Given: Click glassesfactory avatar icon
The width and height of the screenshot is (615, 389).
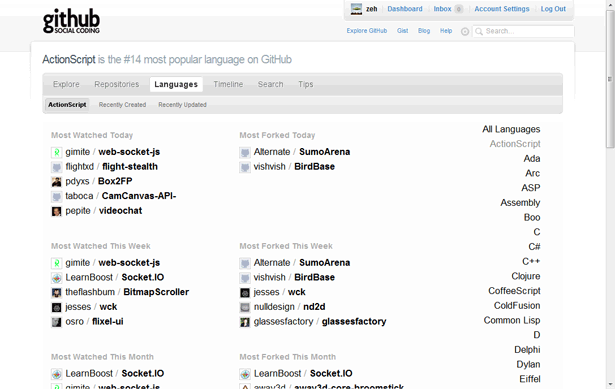Looking at the screenshot, I should coord(245,322).
